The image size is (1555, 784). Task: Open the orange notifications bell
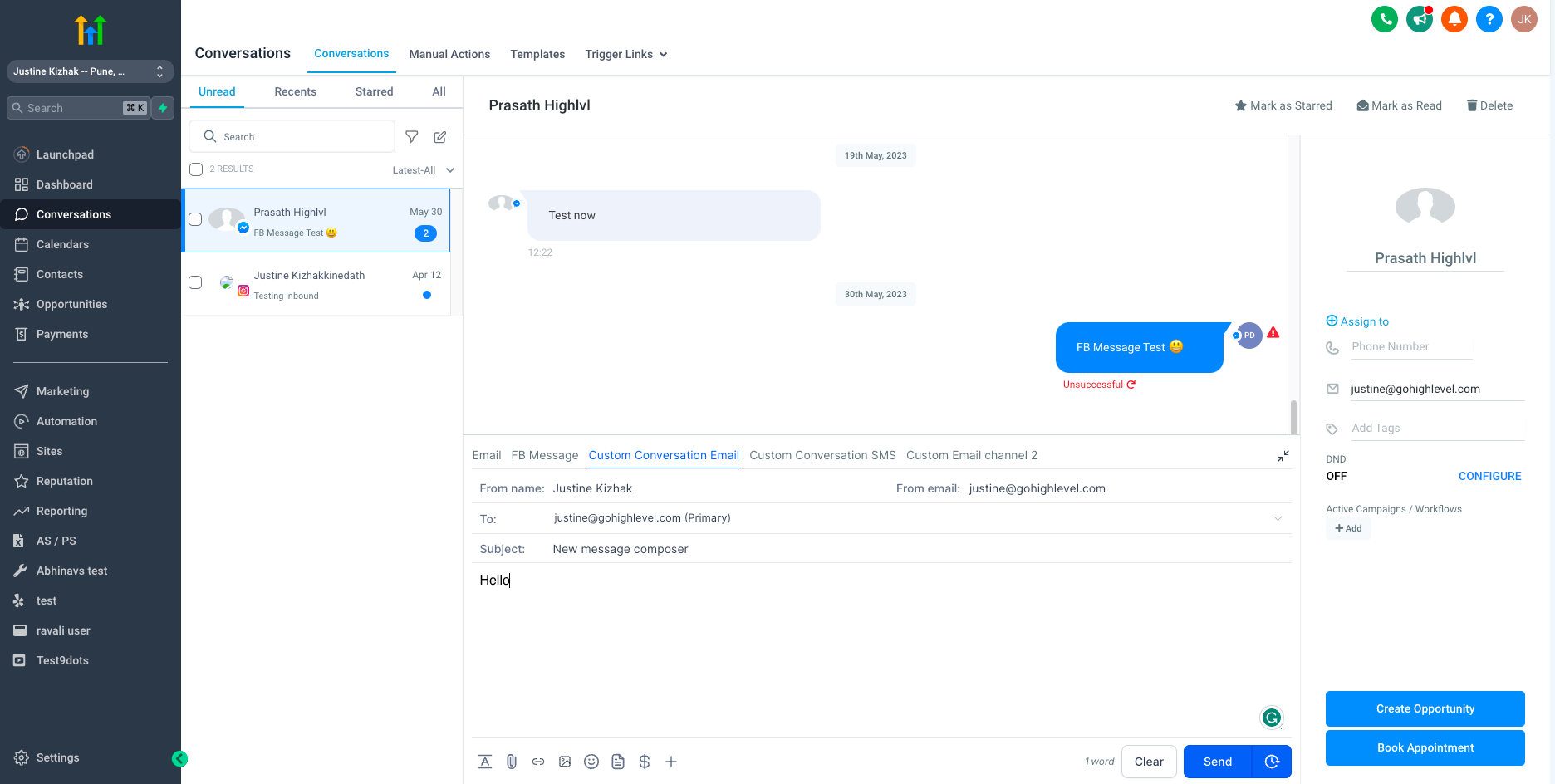coord(1454,19)
